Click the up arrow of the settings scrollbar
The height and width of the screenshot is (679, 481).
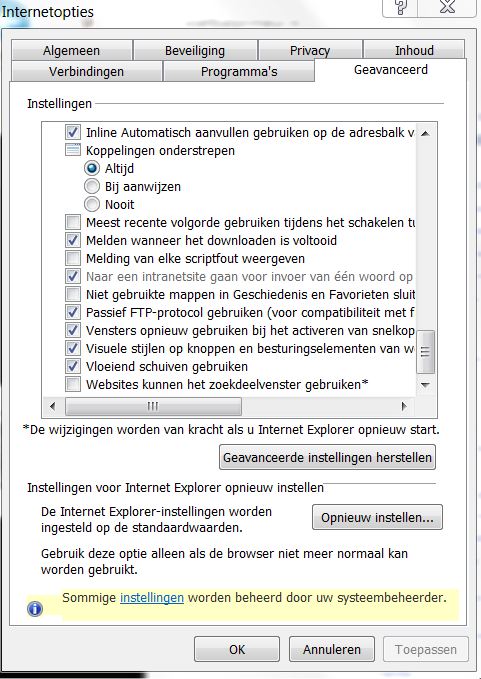click(425, 133)
